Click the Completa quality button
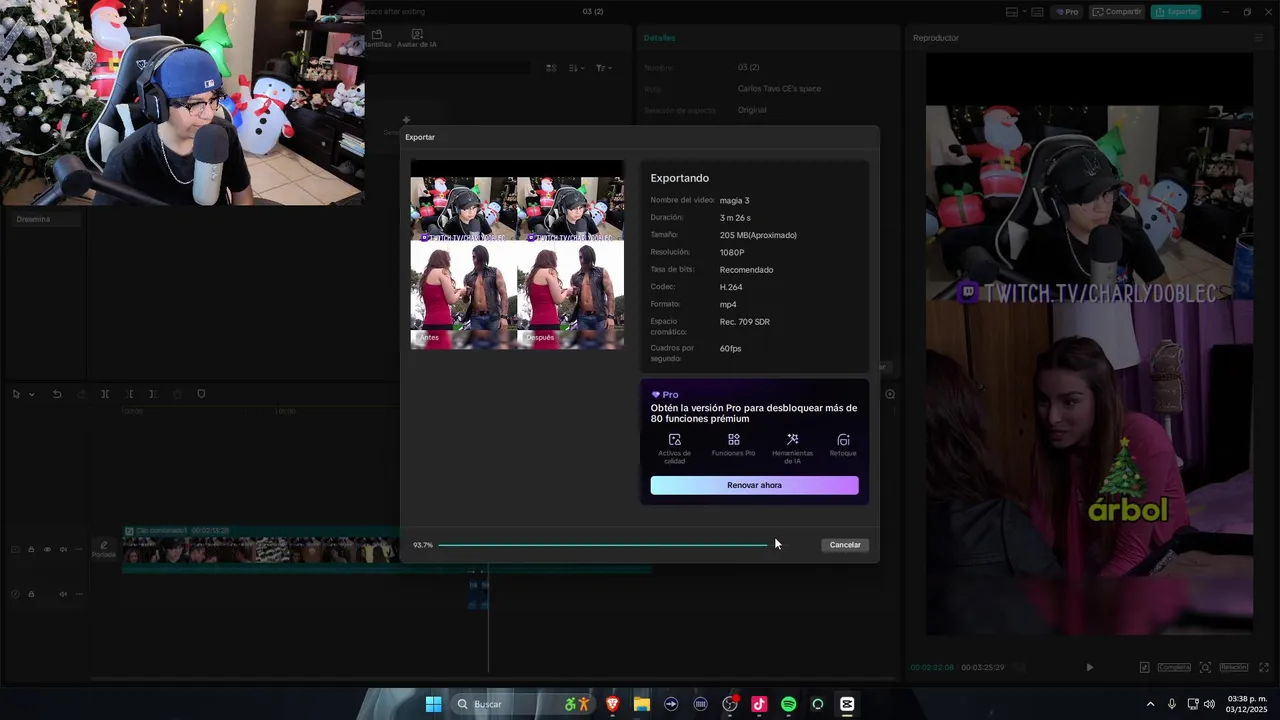Screen dimensions: 1280x720 click(x=1174, y=667)
